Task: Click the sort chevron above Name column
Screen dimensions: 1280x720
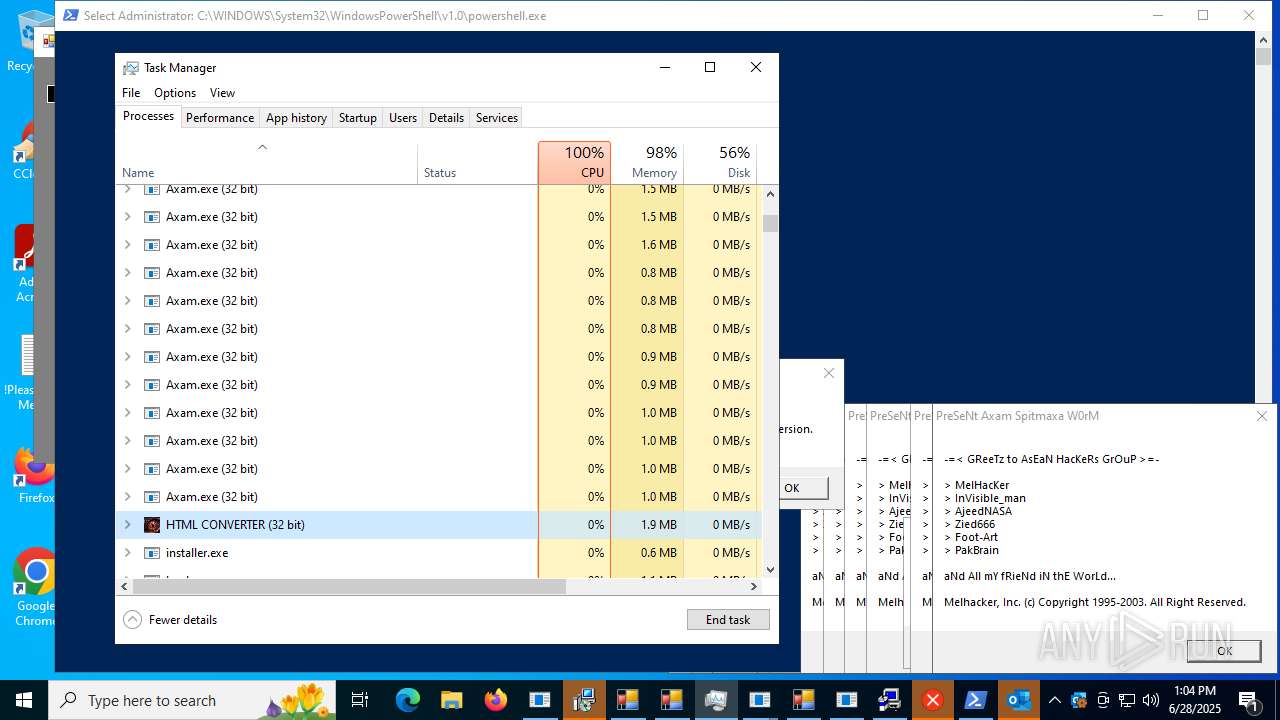Action: pos(262,147)
